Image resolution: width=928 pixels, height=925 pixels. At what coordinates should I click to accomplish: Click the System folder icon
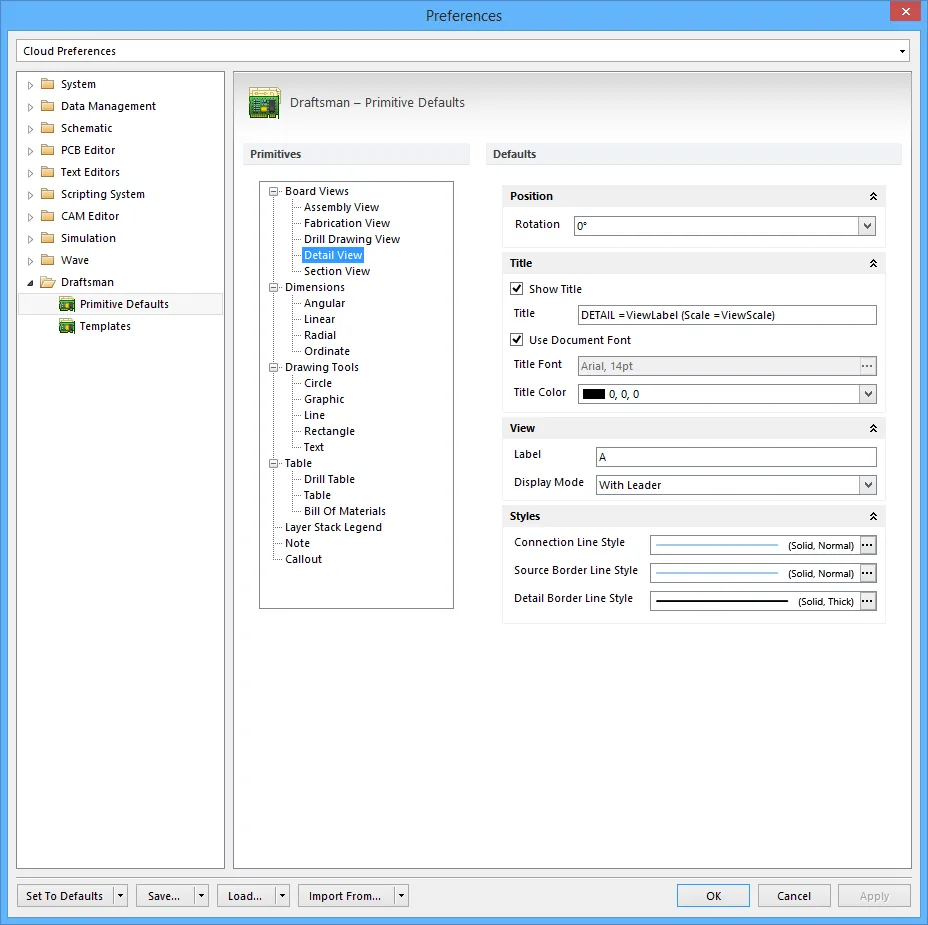[x=47, y=84]
